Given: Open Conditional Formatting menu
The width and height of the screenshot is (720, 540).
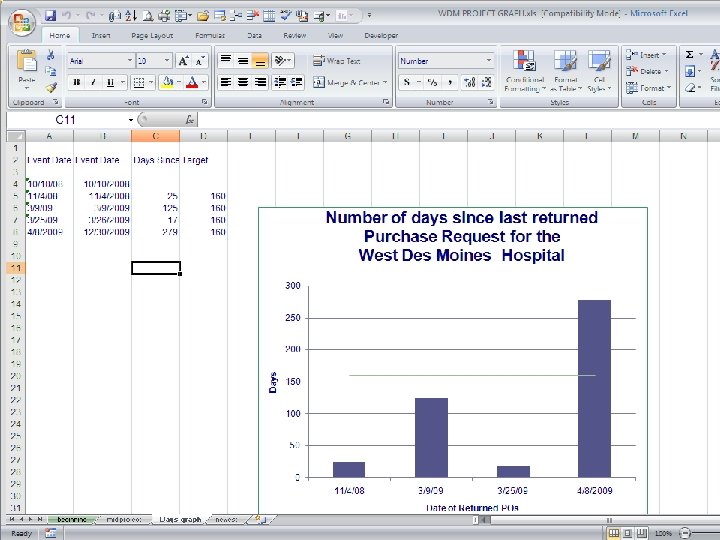Looking at the screenshot, I should tap(524, 71).
